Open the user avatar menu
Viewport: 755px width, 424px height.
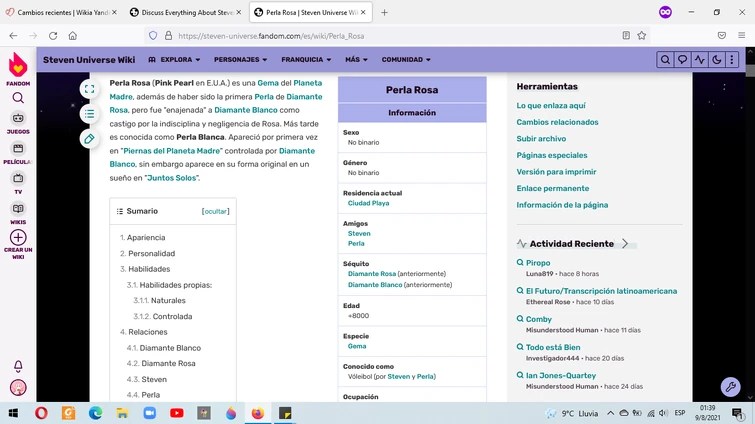(x=18, y=387)
